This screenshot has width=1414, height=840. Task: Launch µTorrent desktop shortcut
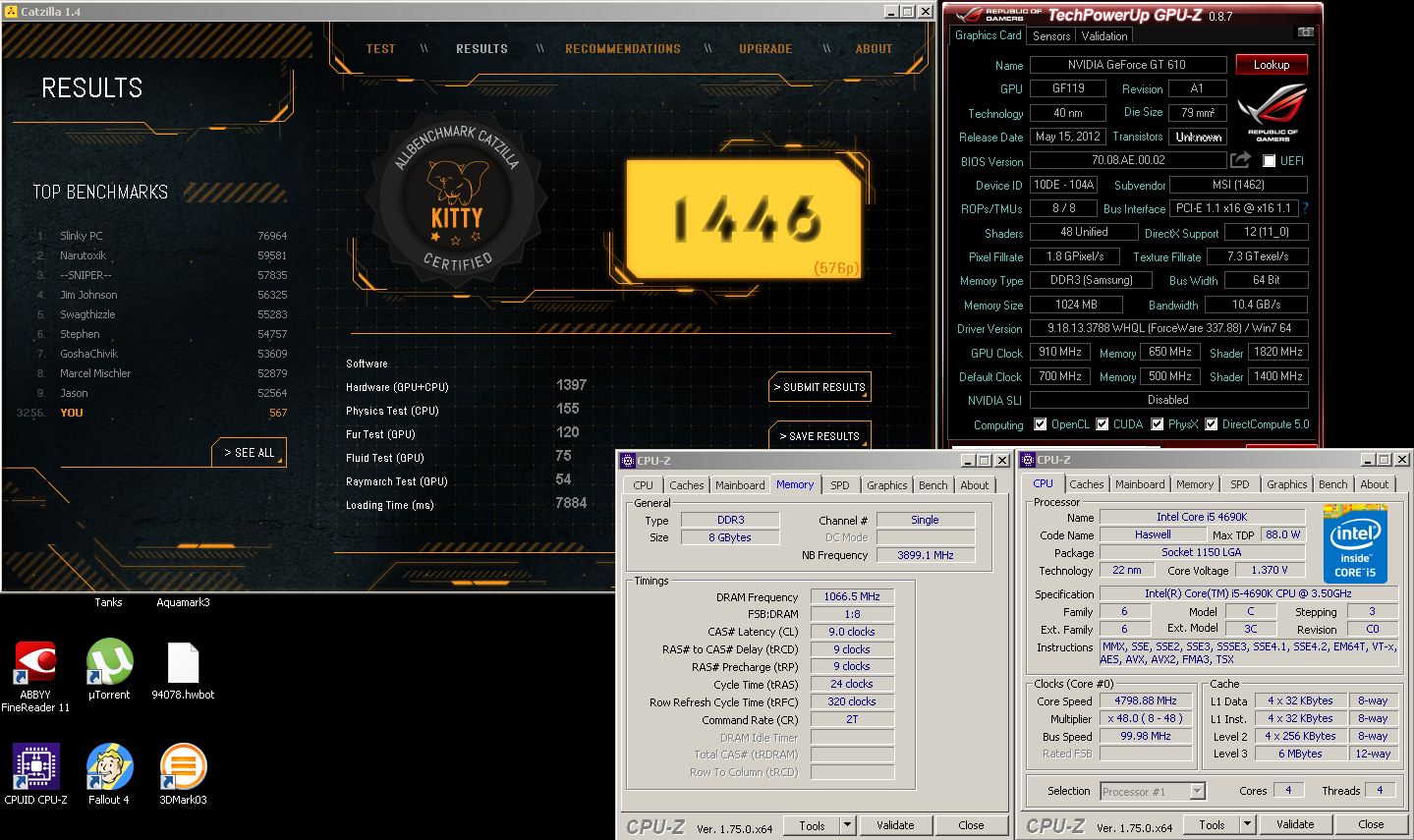point(109,669)
